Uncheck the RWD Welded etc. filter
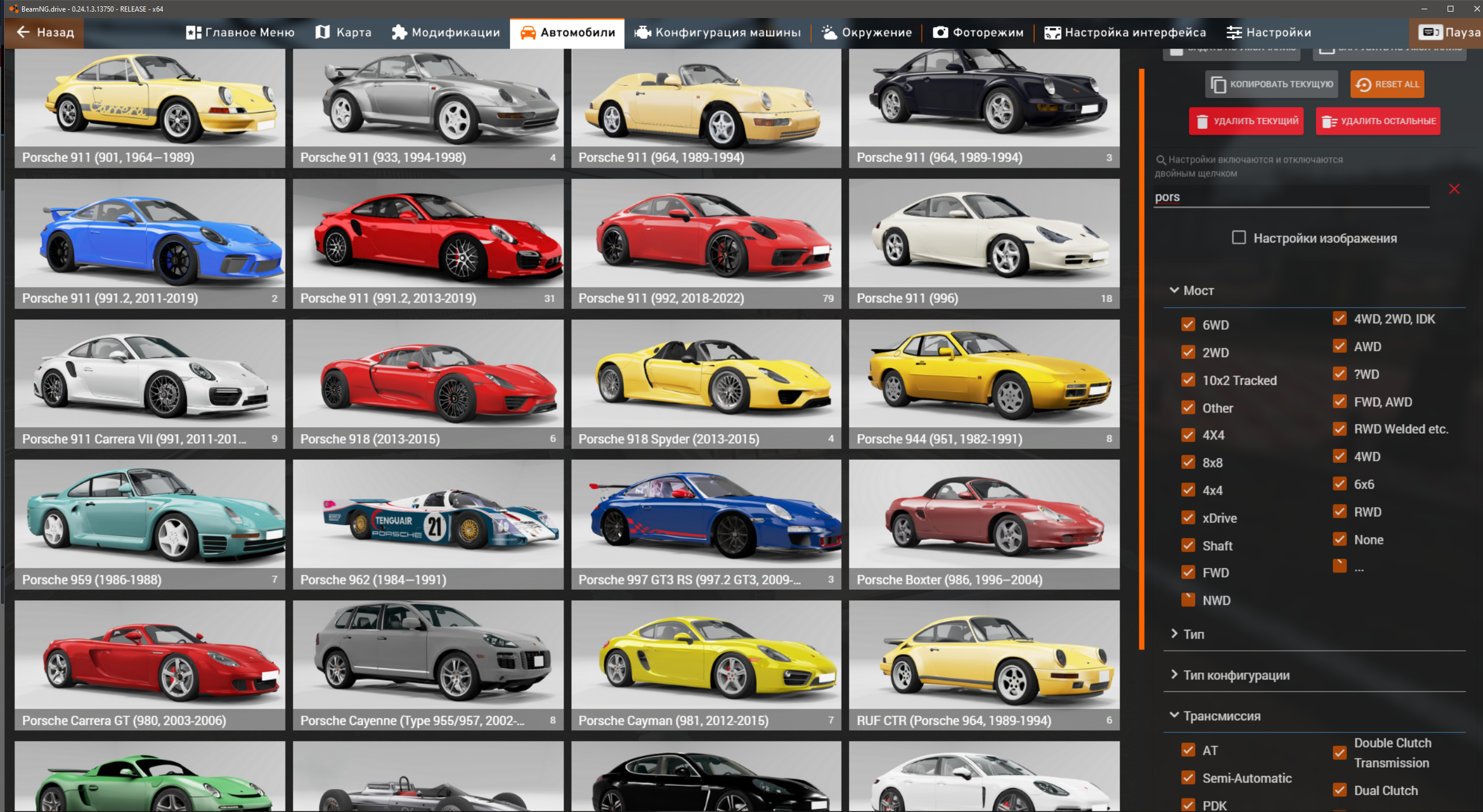Image resolution: width=1483 pixels, height=812 pixels. pos(1340,429)
